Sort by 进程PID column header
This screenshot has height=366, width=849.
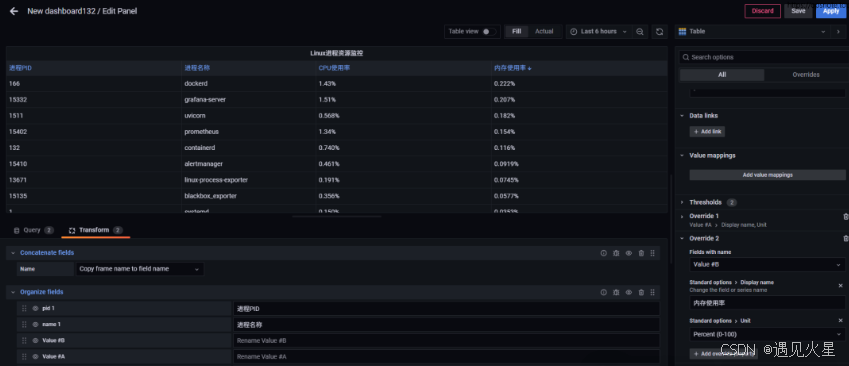point(21,68)
